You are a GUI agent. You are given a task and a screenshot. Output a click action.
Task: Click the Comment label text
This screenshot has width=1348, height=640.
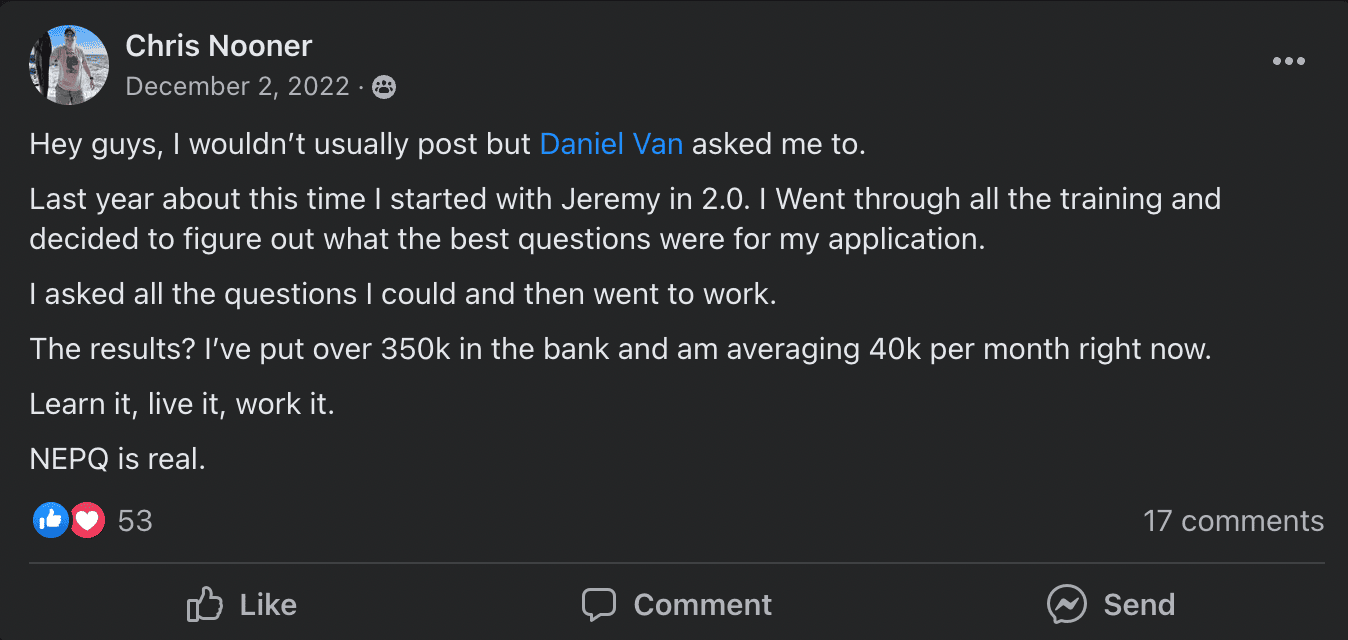click(x=702, y=605)
